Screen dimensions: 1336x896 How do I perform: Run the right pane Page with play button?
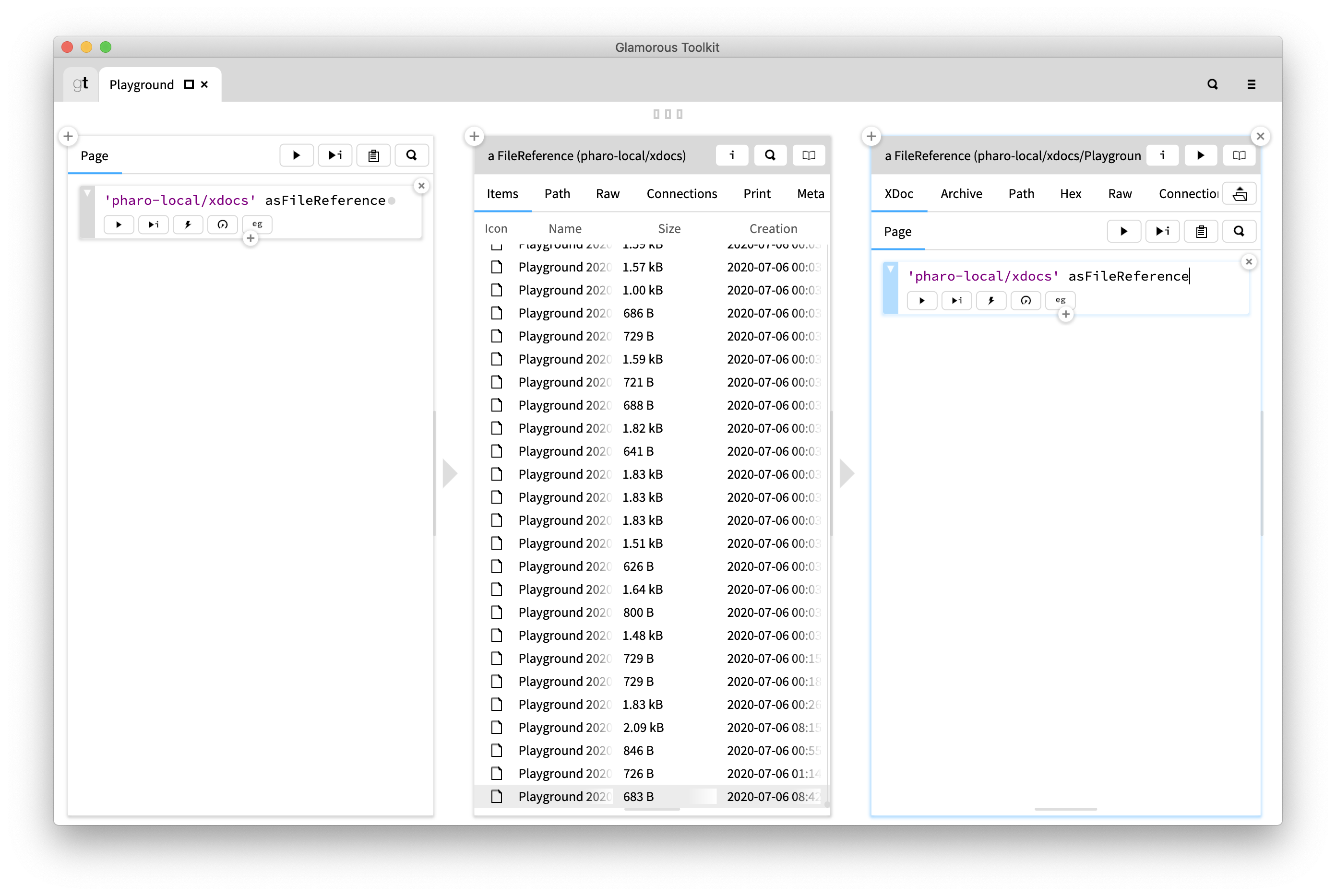pos(1123,231)
